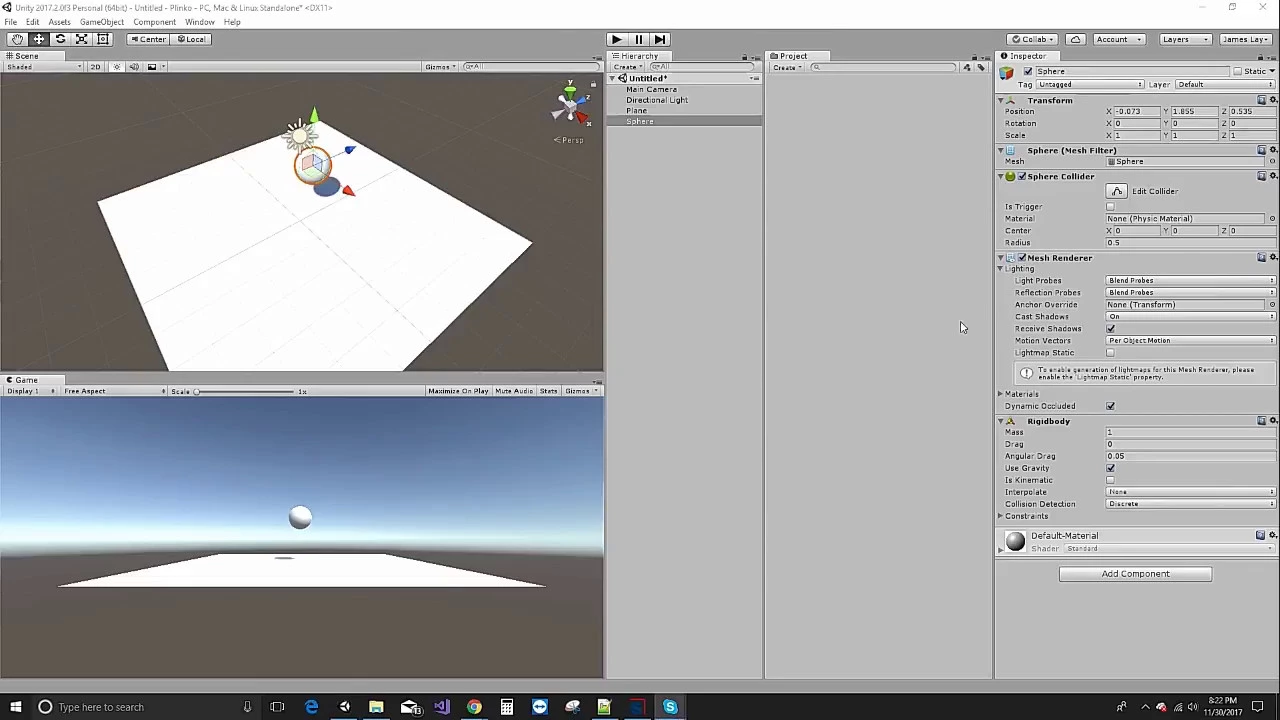Toggle Mesh Renderer enabled checkbox
The width and height of the screenshot is (1280, 720).
[1022, 258]
